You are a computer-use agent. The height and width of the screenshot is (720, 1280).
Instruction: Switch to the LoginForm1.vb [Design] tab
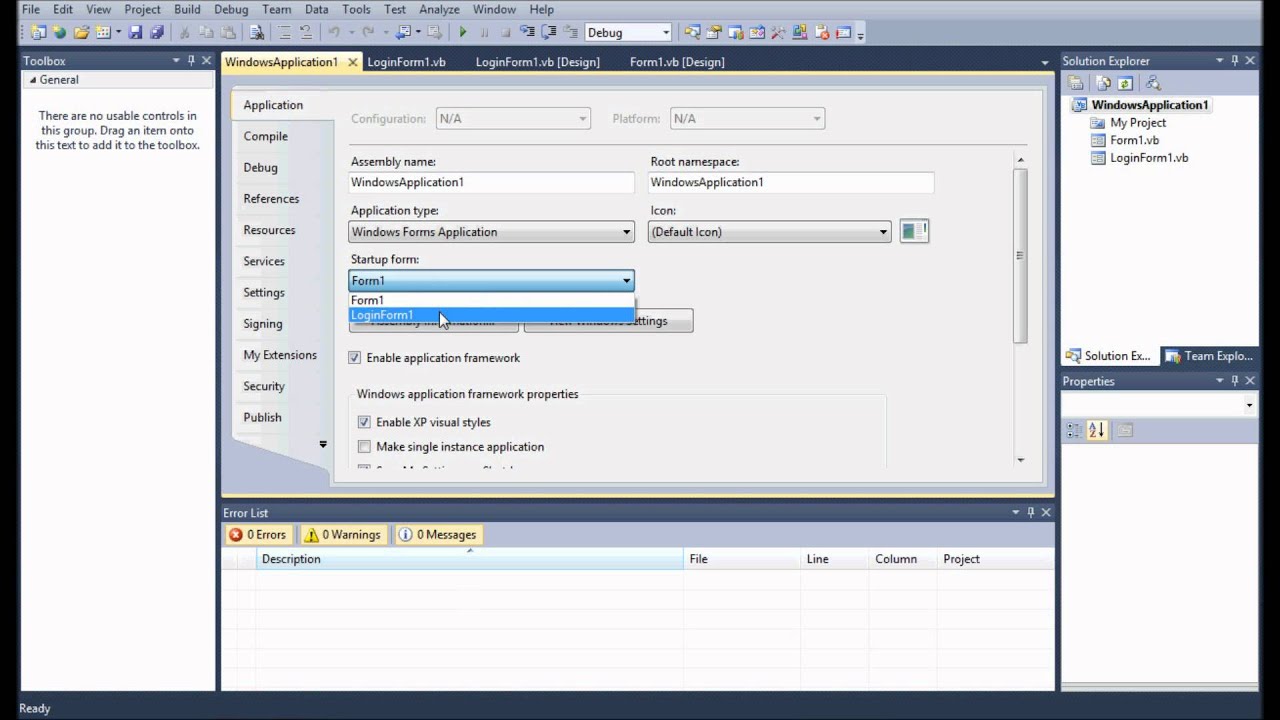point(537,62)
